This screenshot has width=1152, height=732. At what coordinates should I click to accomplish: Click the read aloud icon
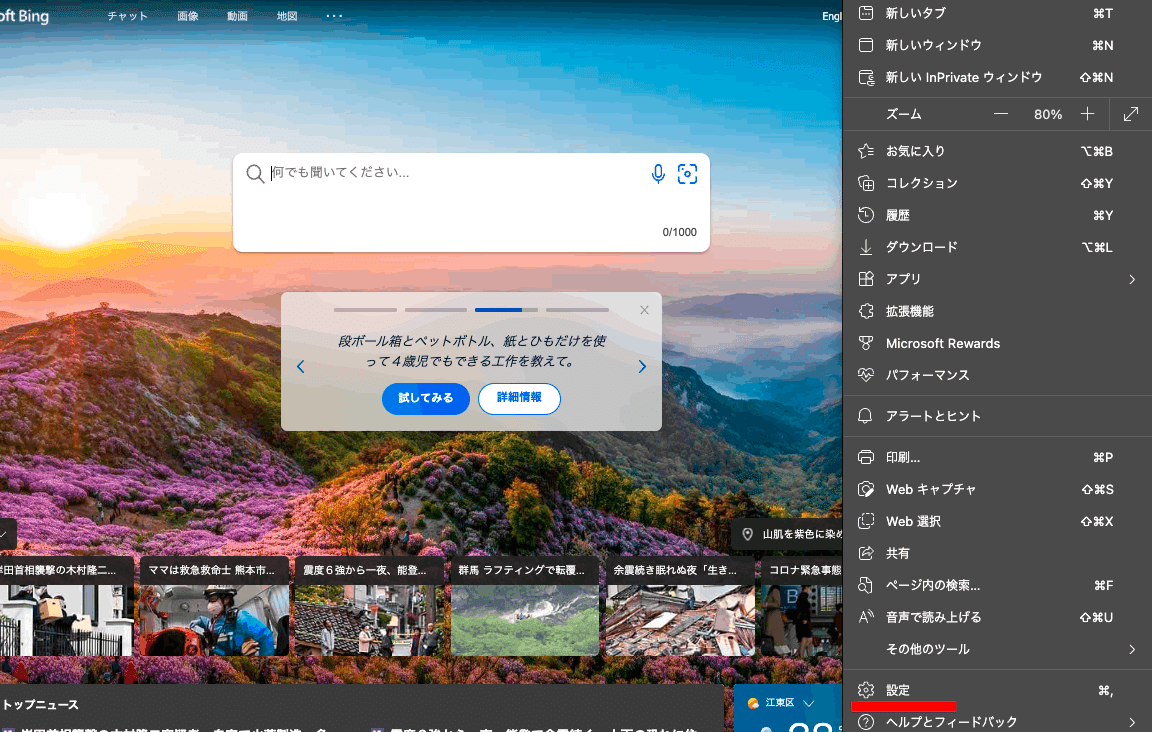click(866, 617)
